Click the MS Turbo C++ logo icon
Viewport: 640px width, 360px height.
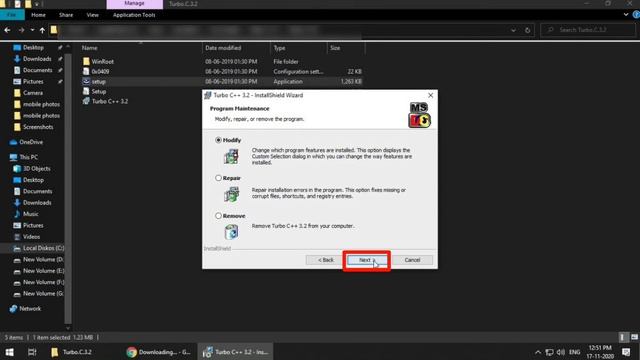point(419,115)
